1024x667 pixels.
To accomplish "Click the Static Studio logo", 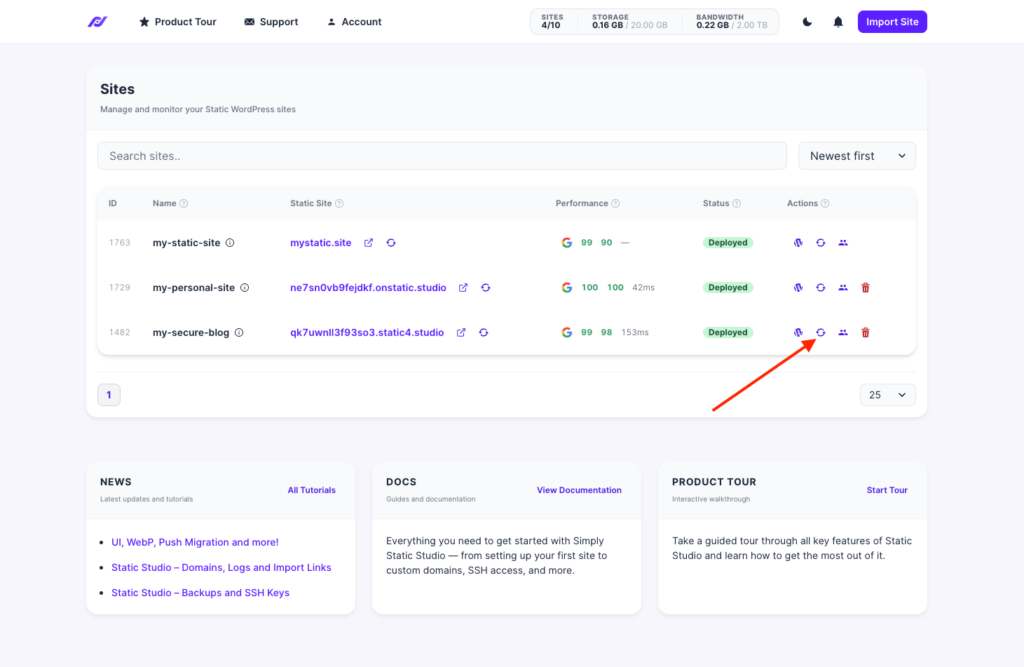I will (97, 22).
